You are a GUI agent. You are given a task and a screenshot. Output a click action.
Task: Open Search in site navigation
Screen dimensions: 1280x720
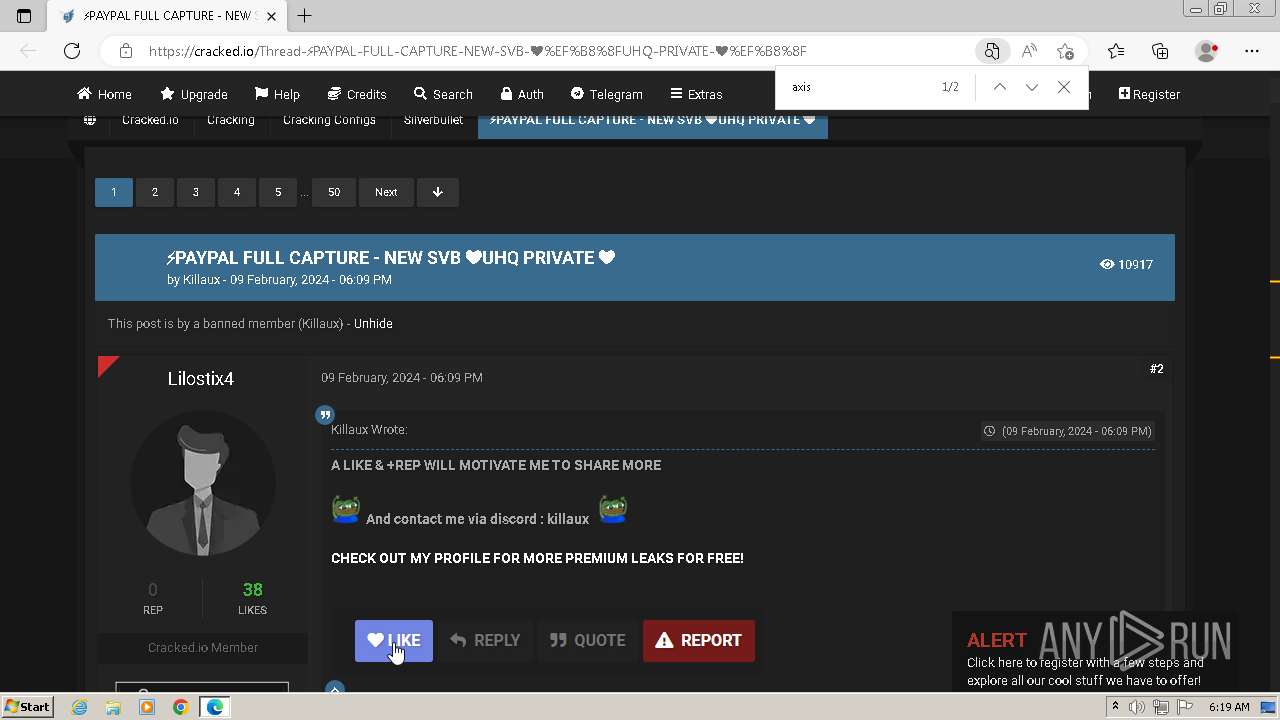[x=443, y=94]
